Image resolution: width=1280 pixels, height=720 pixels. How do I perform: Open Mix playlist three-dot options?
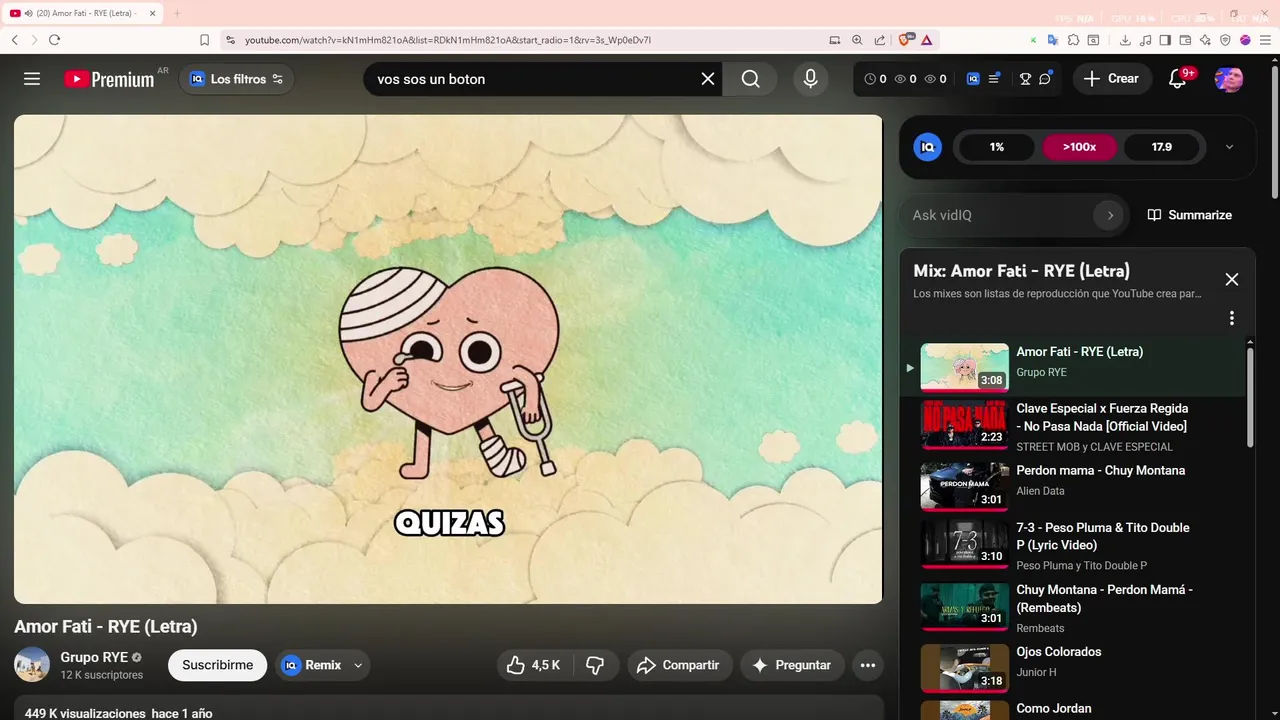pos(1232,318)
